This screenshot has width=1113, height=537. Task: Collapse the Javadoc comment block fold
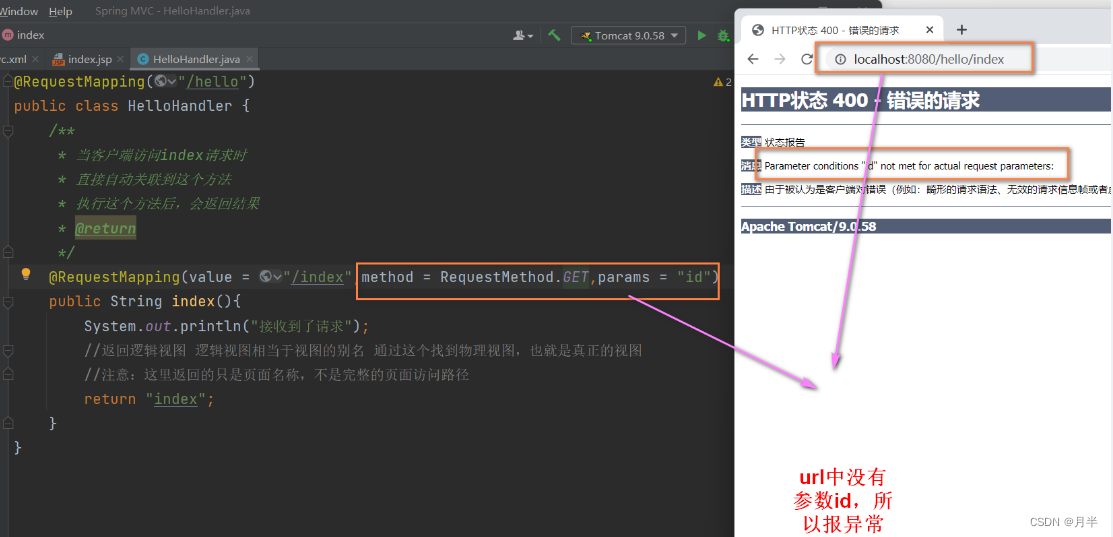(8, 131)
